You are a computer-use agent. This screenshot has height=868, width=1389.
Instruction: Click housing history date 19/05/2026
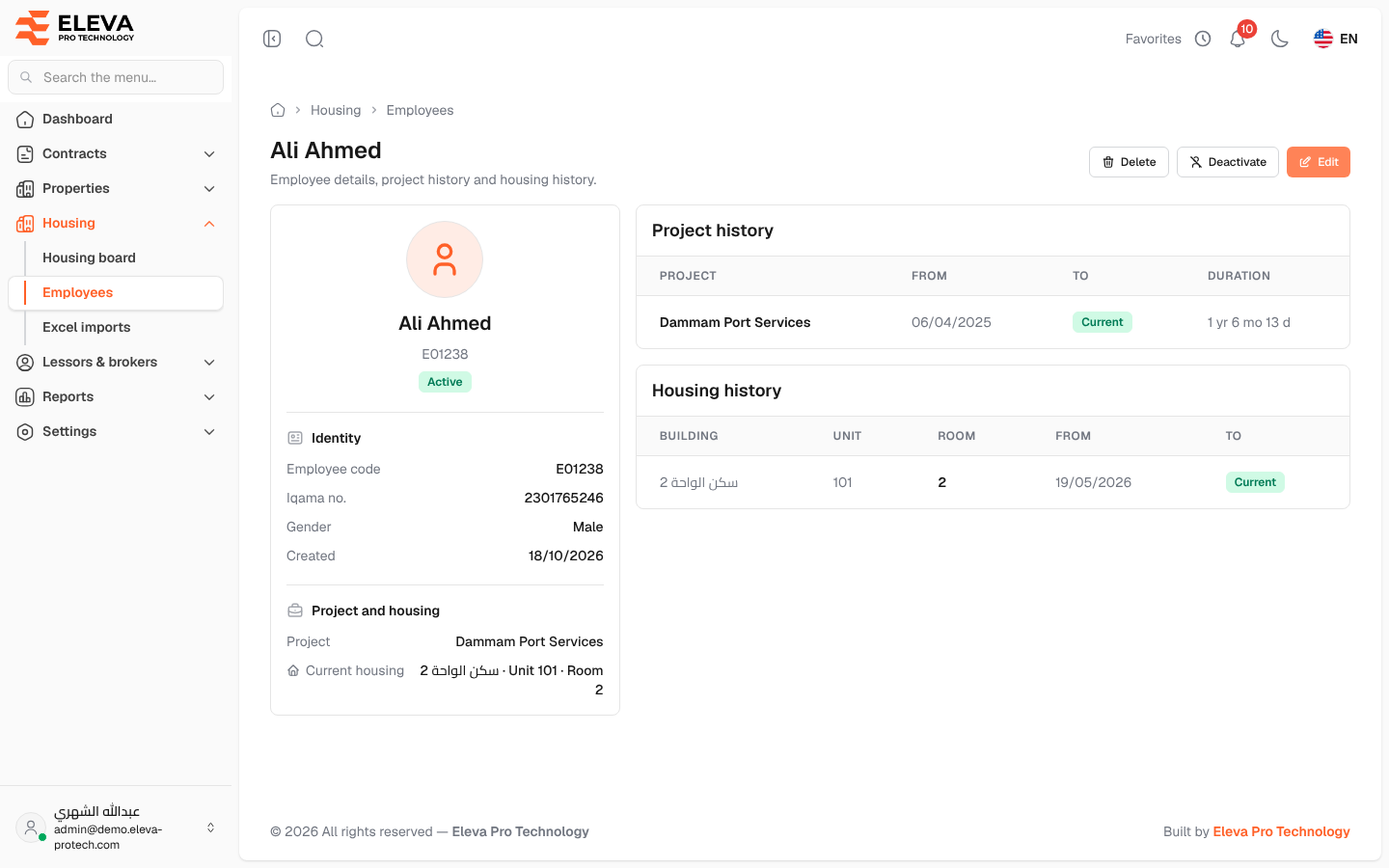[x=1093, y=482]
